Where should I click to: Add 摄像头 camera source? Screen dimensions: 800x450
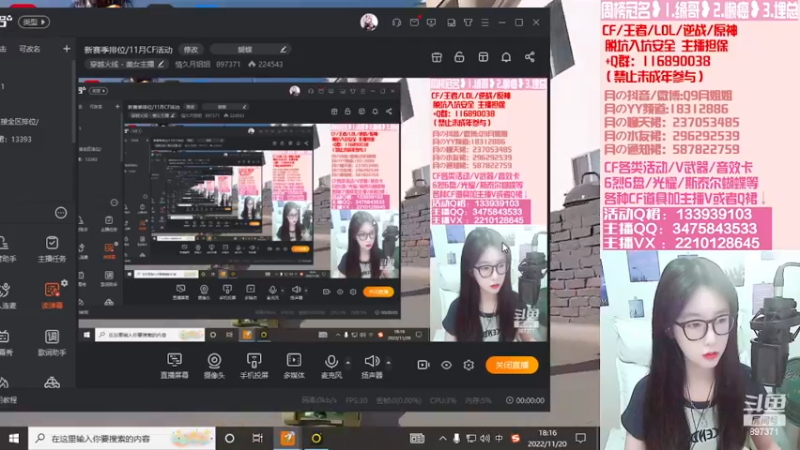(x=214, y=365)
